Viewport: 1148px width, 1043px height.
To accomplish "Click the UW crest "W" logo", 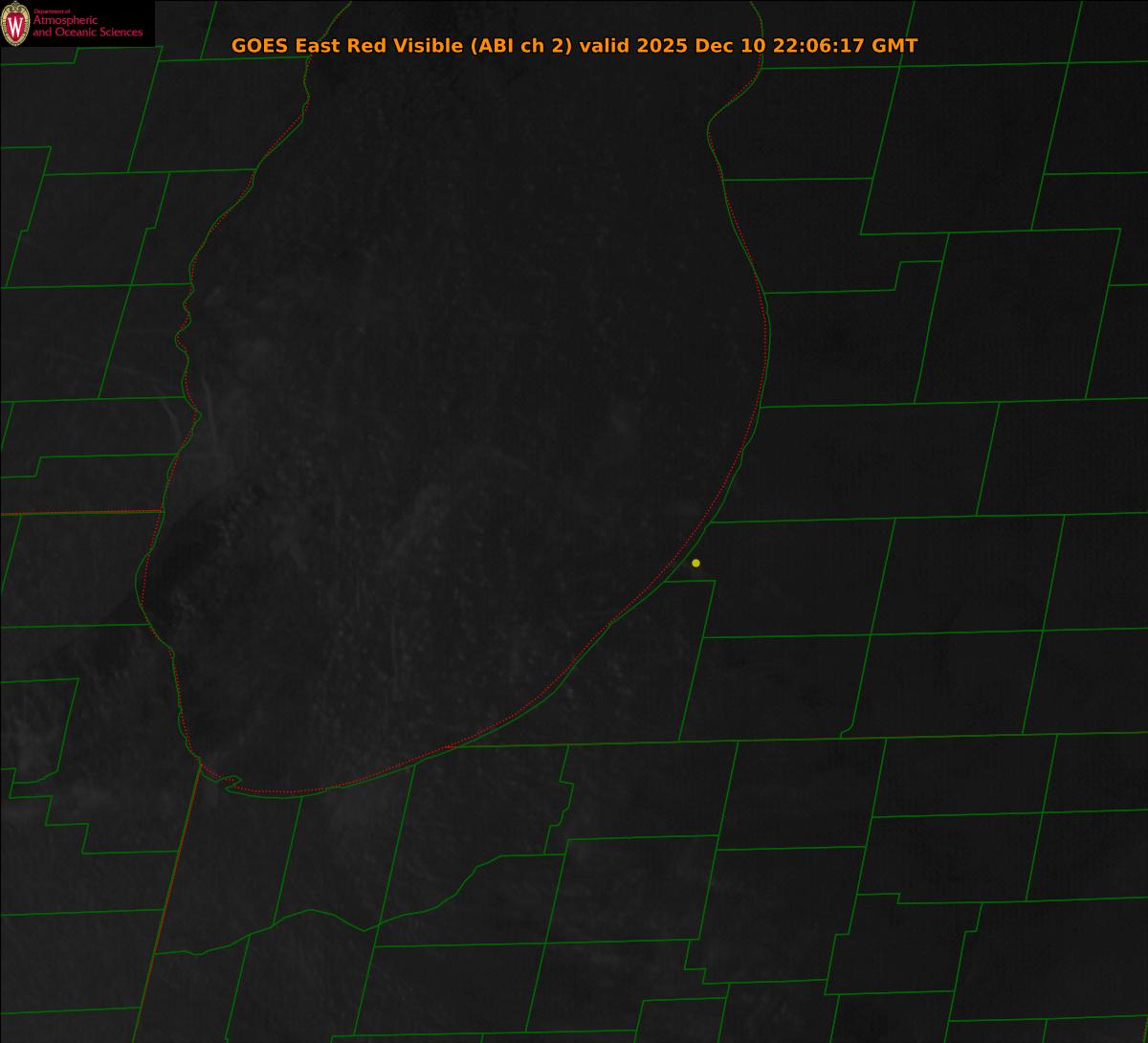I will [16, 23].
